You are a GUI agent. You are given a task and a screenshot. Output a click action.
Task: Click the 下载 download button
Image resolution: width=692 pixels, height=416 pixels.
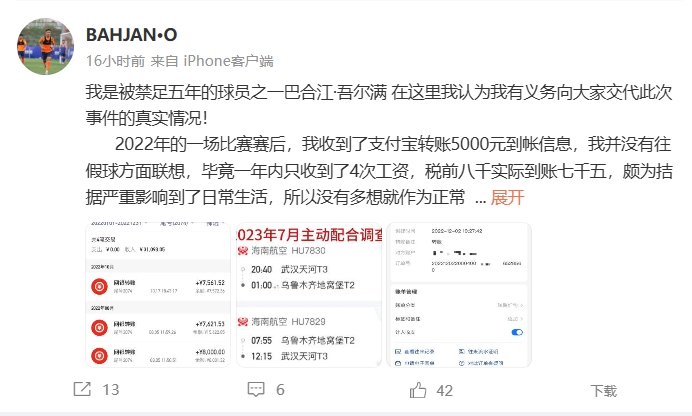[604, 390]
